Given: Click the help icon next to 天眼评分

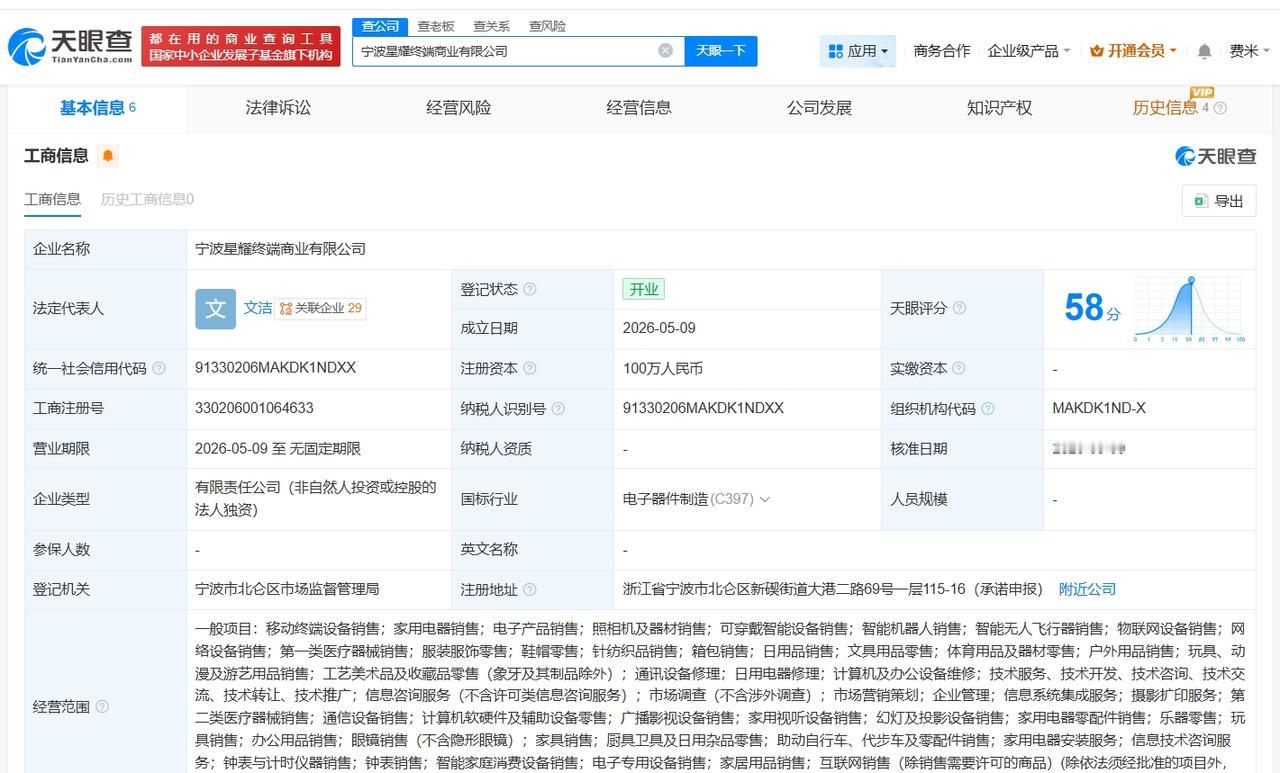Looking at the screenshot, I should pos(959,308).
